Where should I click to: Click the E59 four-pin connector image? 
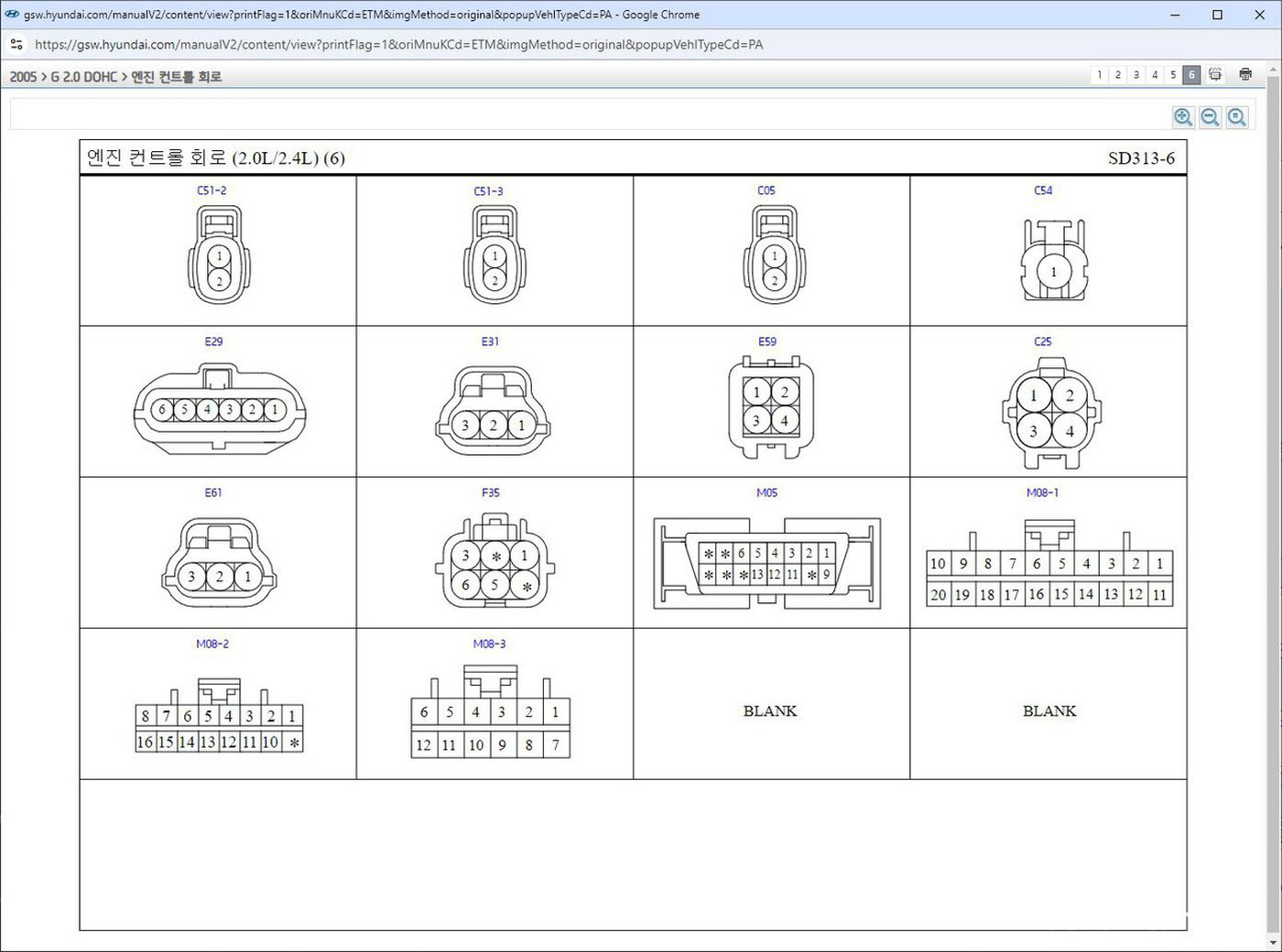(770, 406)
